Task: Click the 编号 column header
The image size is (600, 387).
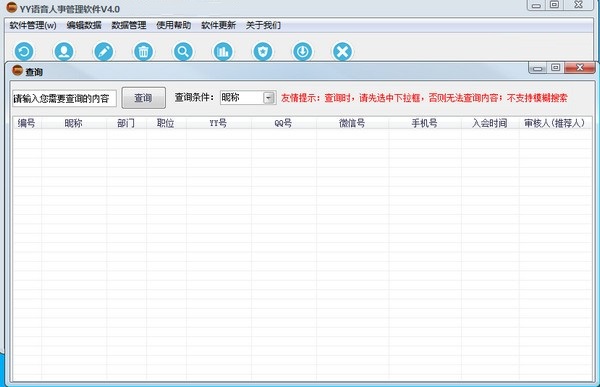Action: point(27,123)
